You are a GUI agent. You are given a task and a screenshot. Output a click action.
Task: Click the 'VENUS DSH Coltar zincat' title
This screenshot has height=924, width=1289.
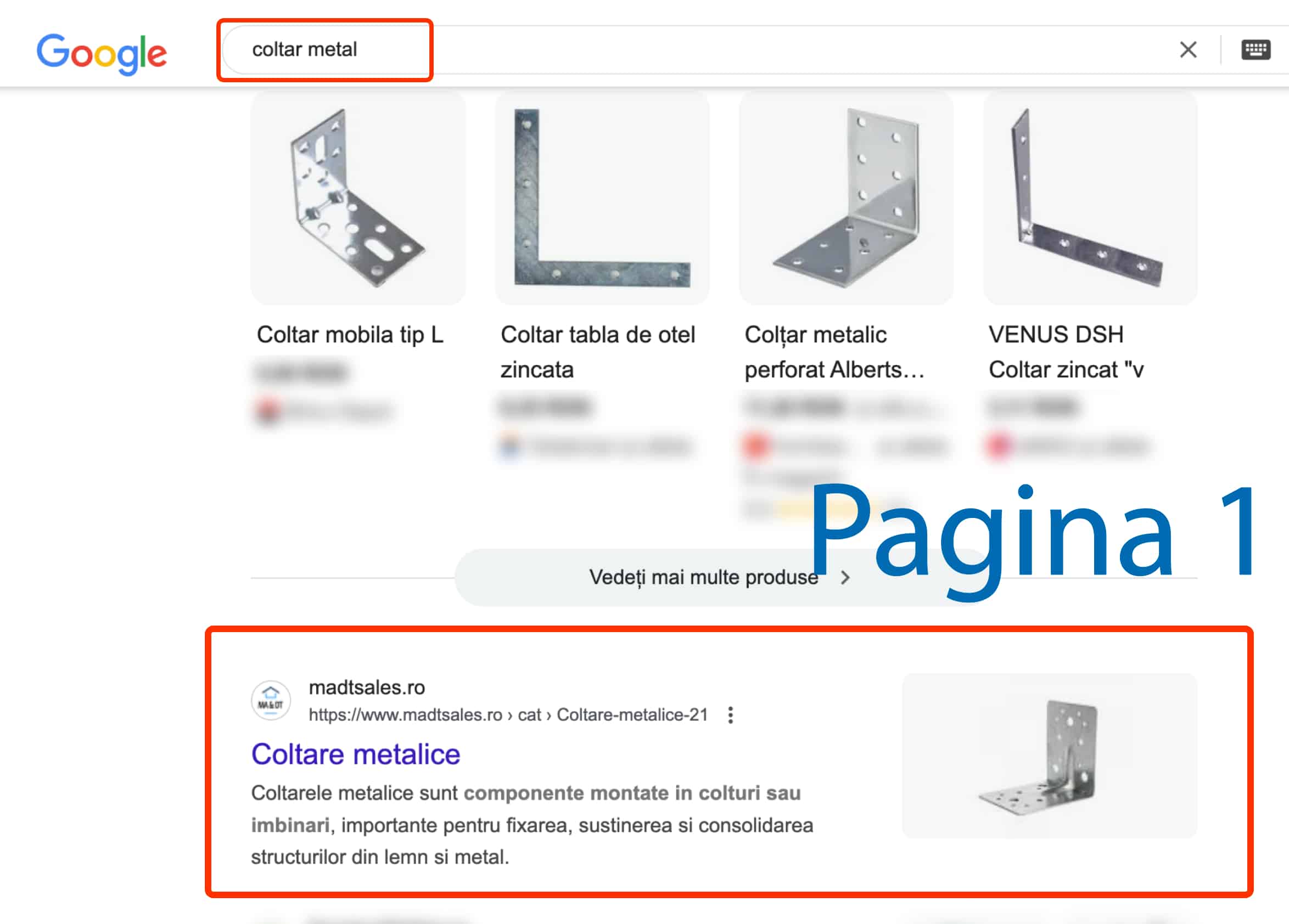coord(1066,352)
